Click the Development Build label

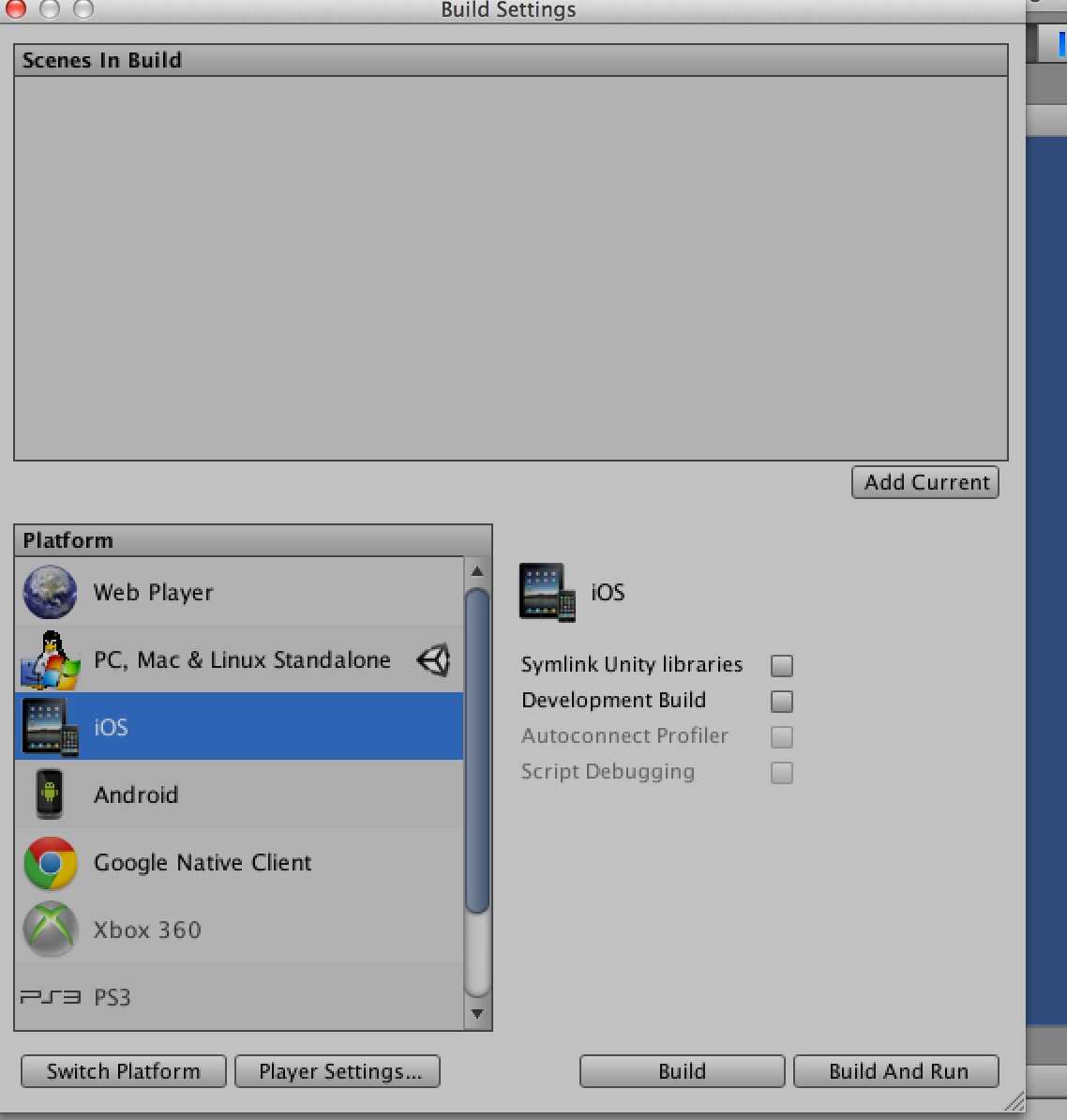click(613, 700)
